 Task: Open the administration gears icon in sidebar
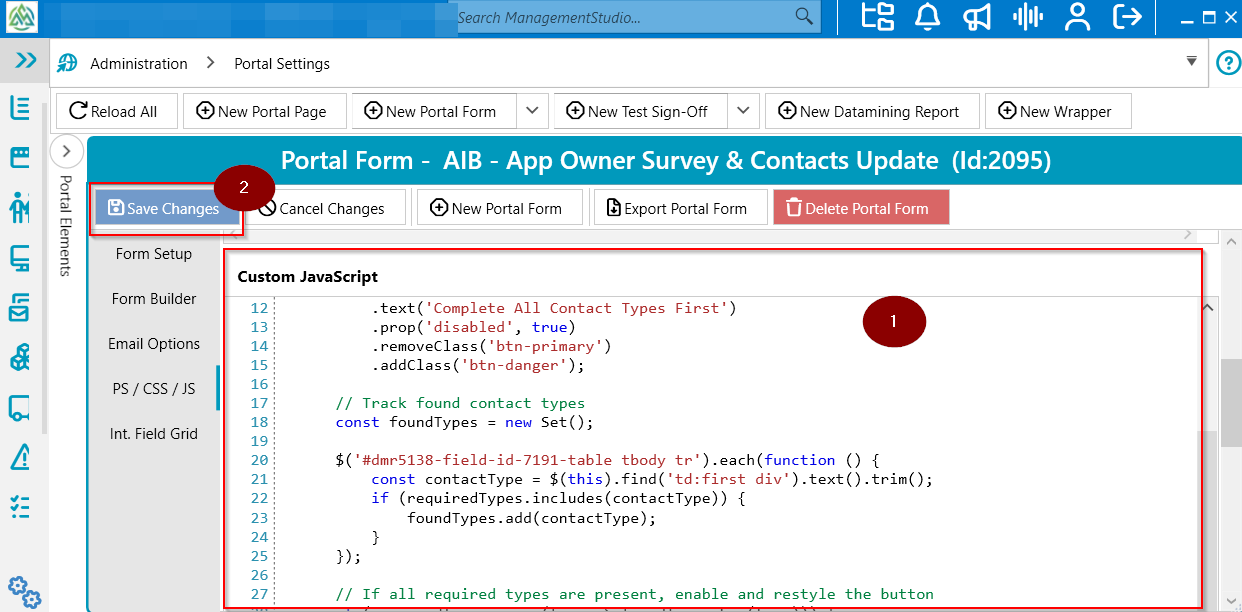24,592
